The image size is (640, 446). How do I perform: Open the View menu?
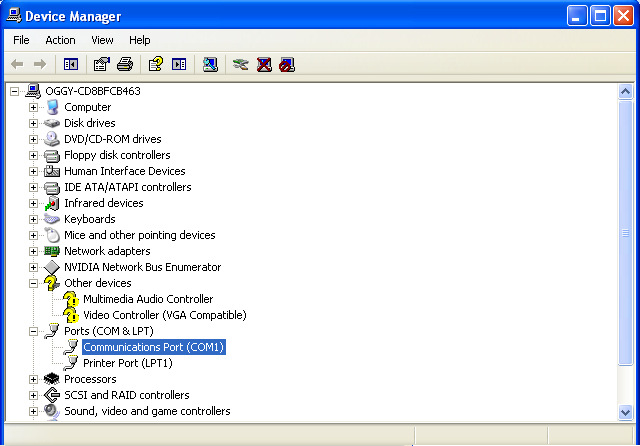102,40
